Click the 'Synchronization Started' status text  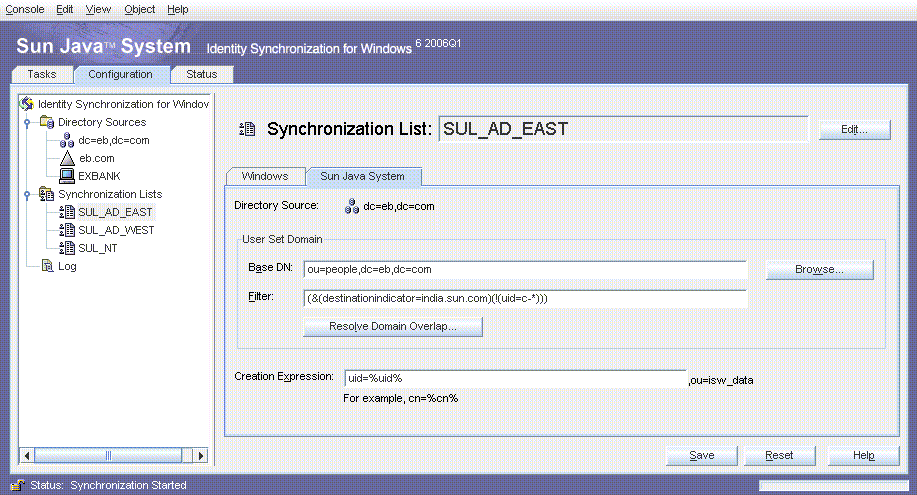[129, 485]
